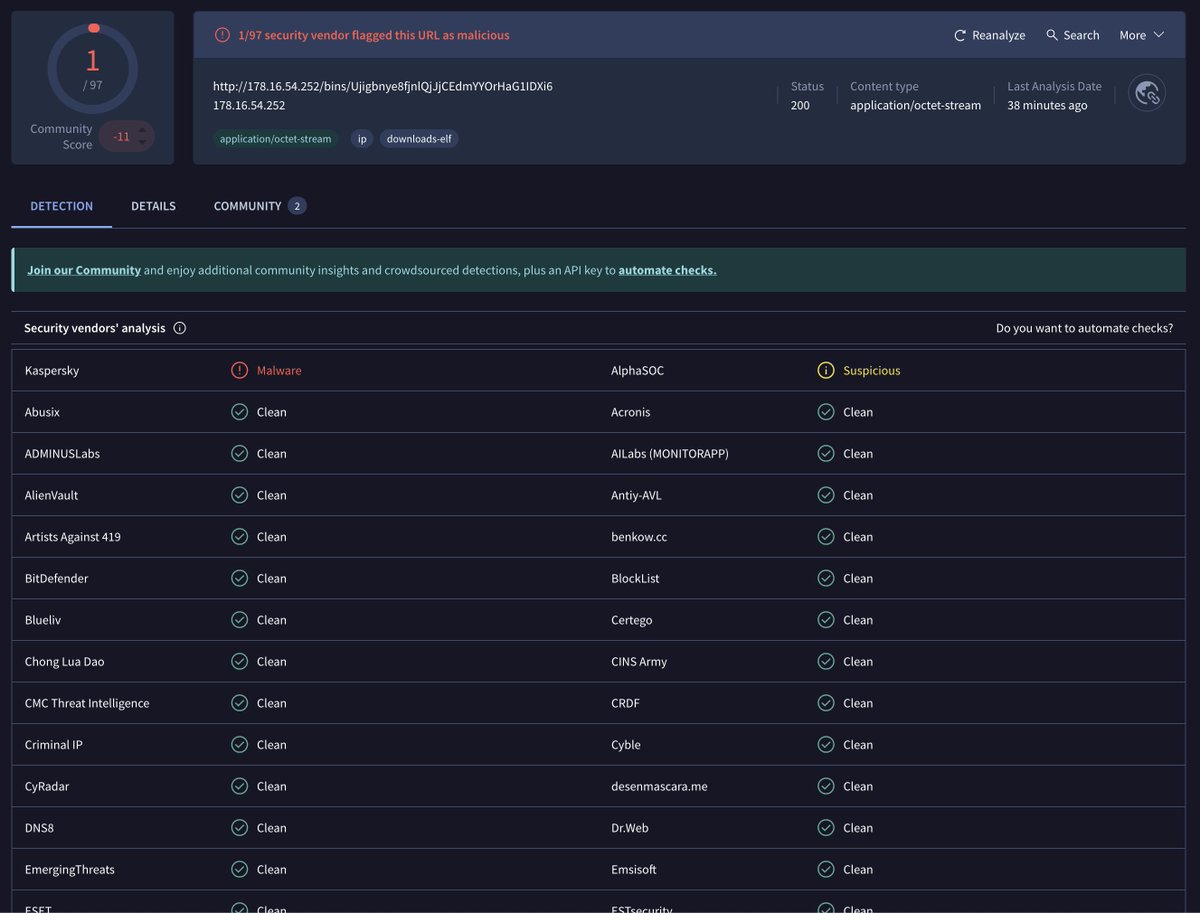Click the Join our Community link
Image resolution: width=1200 pixels, height=913 pixels.
(84, 270)
